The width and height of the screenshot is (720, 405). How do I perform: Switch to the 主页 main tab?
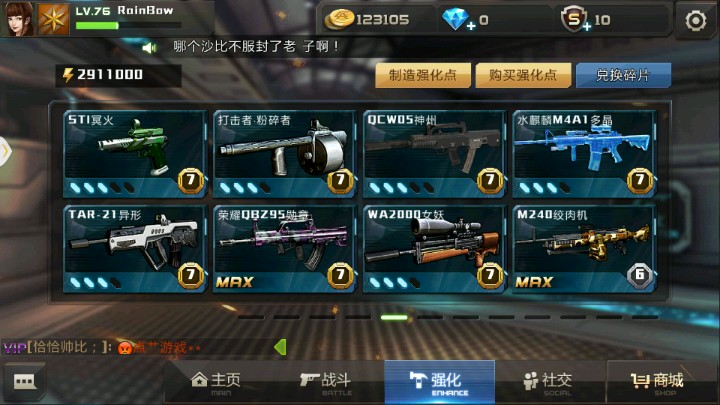(215, 382)
